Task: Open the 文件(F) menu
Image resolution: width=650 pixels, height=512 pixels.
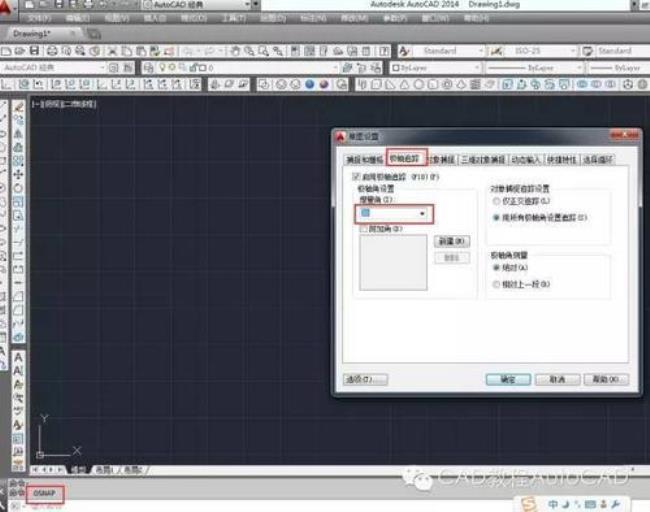Action: coord(39,18)
